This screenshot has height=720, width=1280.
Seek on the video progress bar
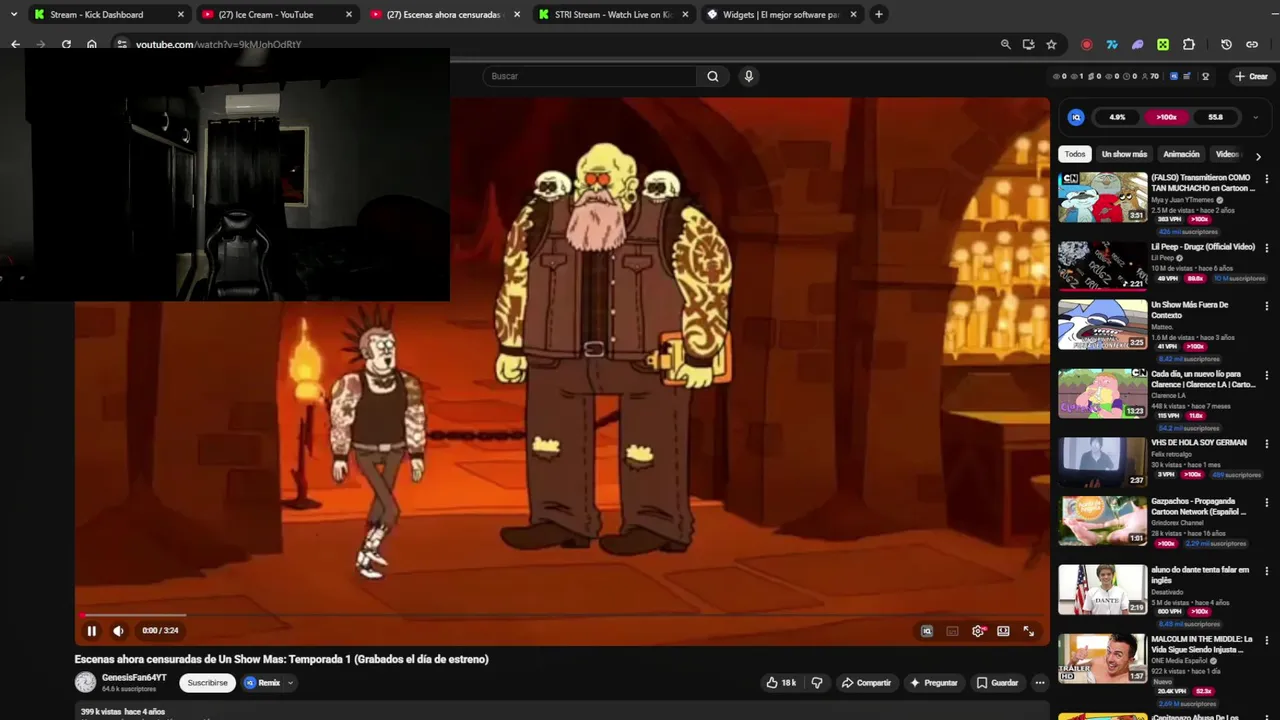(562, 615)
